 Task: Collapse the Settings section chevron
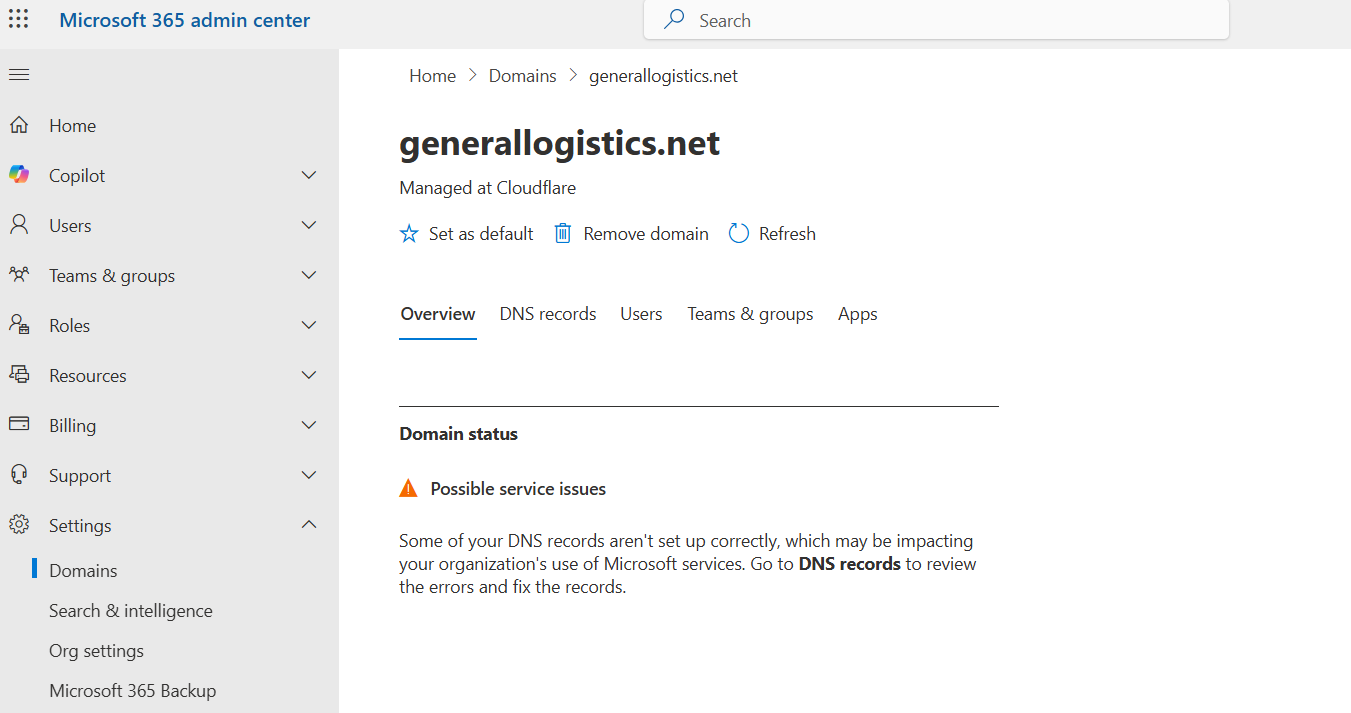309,525
